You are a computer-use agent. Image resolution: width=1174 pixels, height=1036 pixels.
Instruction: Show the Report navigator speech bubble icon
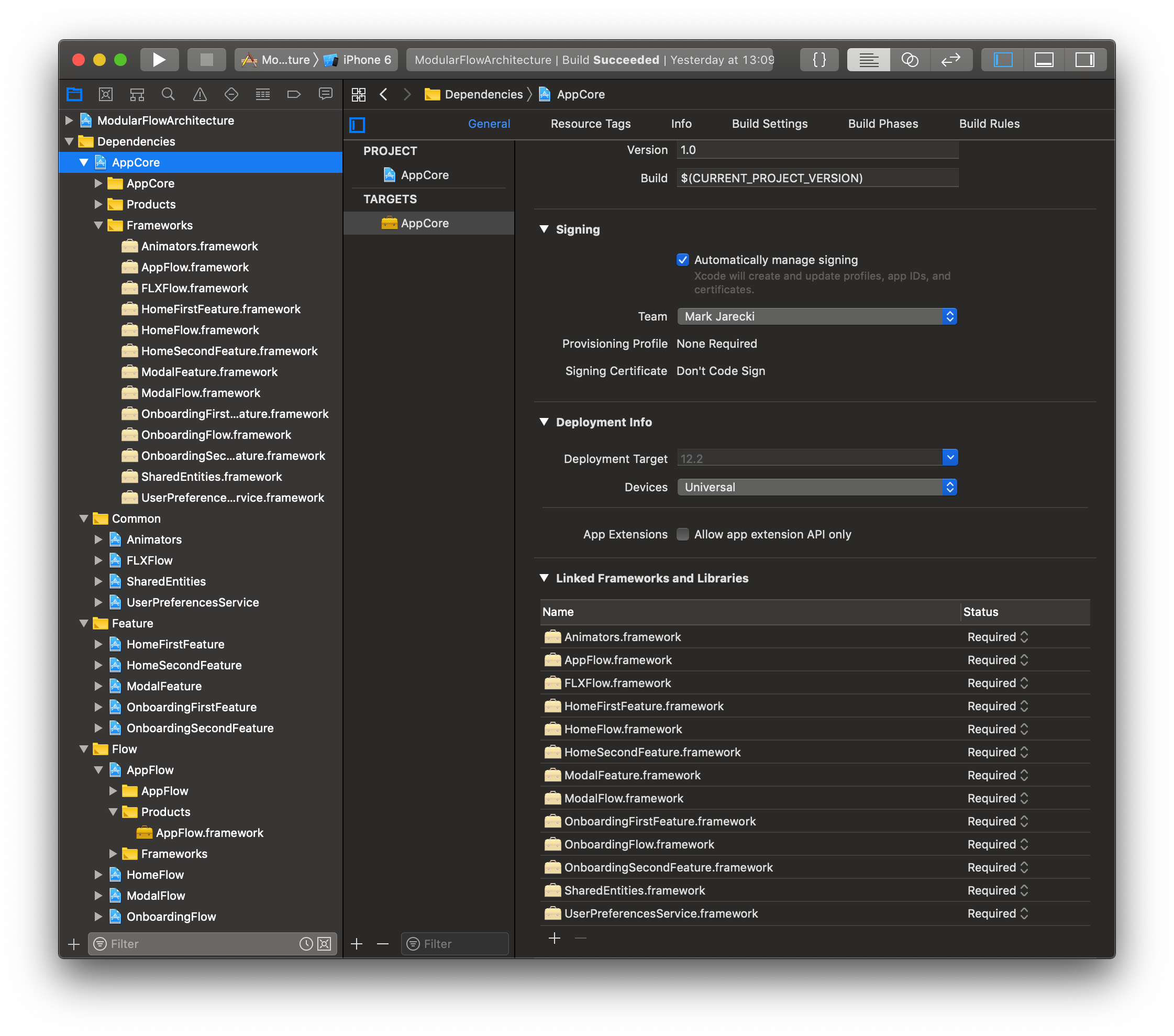pyautogui.click(x=326, y=94)
